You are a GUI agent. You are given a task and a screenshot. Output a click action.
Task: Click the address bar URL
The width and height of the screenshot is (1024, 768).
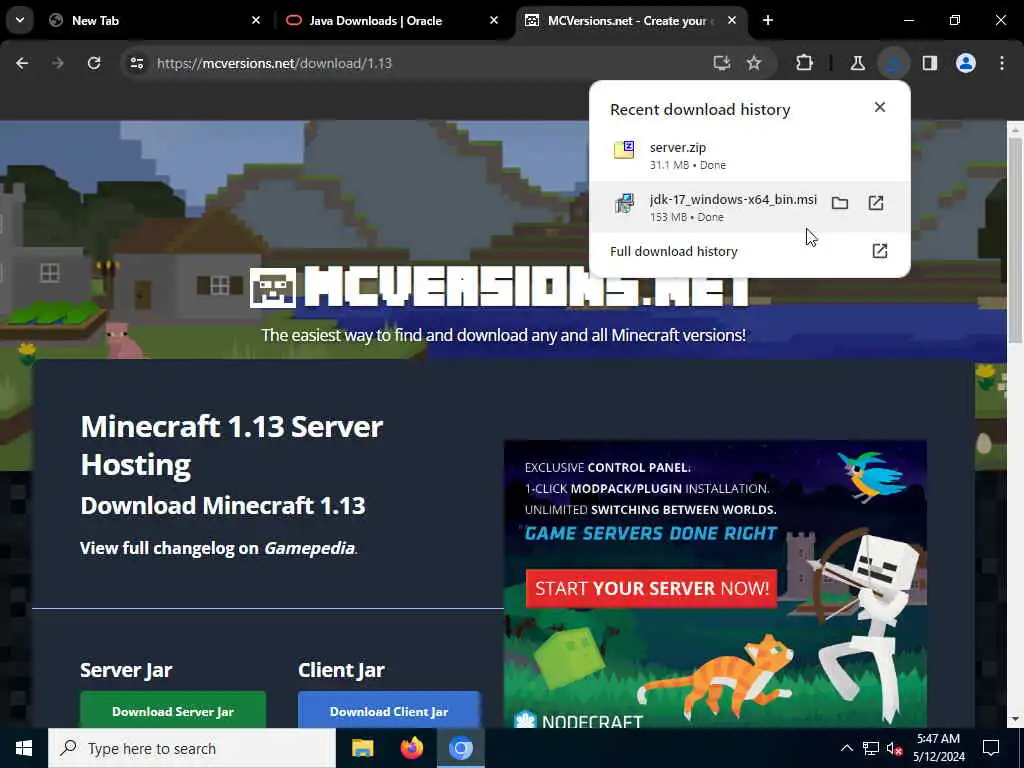pyautogui.click(x=274, y=63)
